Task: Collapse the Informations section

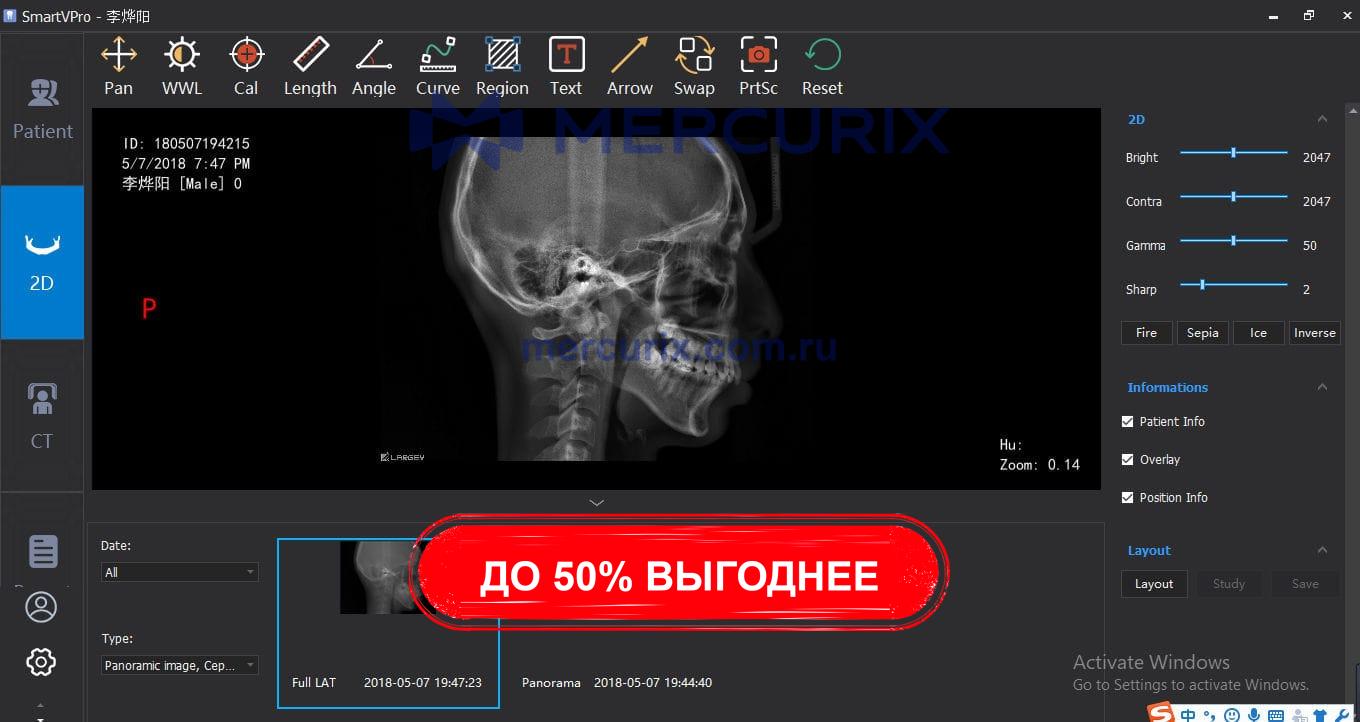Action: click(1322, 387)
